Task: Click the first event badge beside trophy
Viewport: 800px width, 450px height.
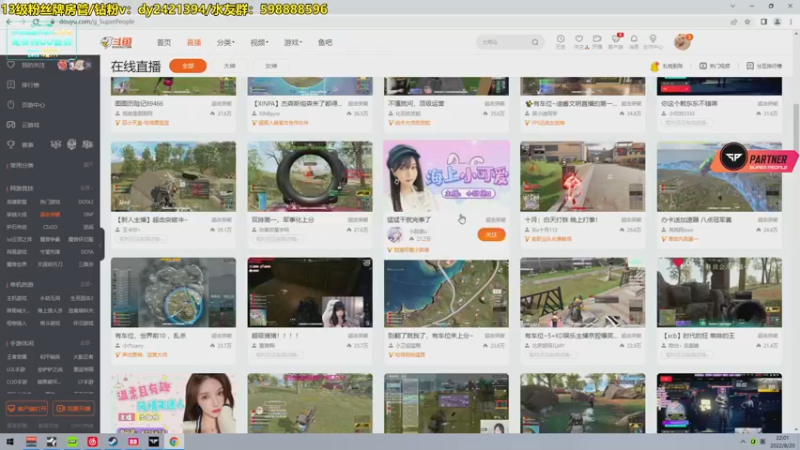Action: [56, 144]
